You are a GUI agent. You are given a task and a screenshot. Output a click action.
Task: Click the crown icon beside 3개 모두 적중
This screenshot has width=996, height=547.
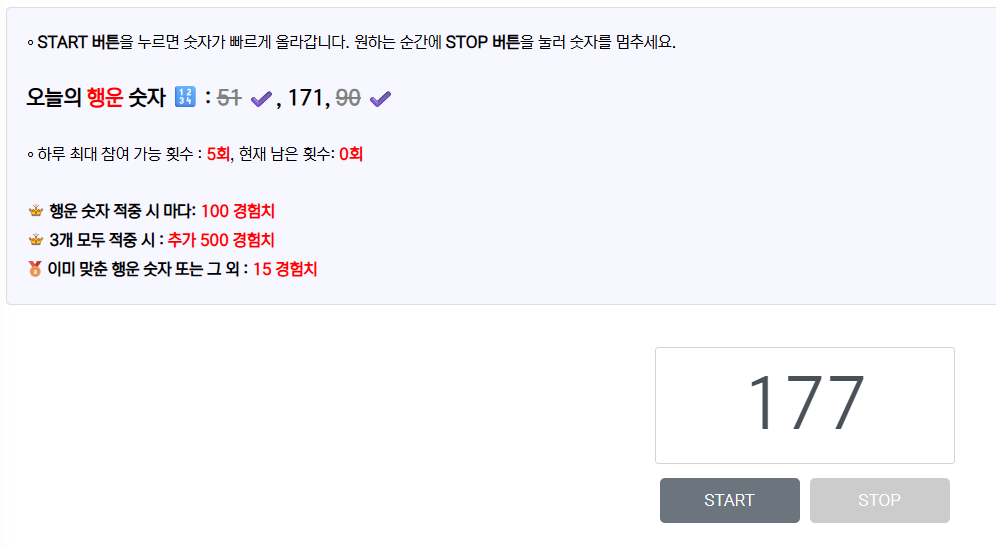click(36, 240)
